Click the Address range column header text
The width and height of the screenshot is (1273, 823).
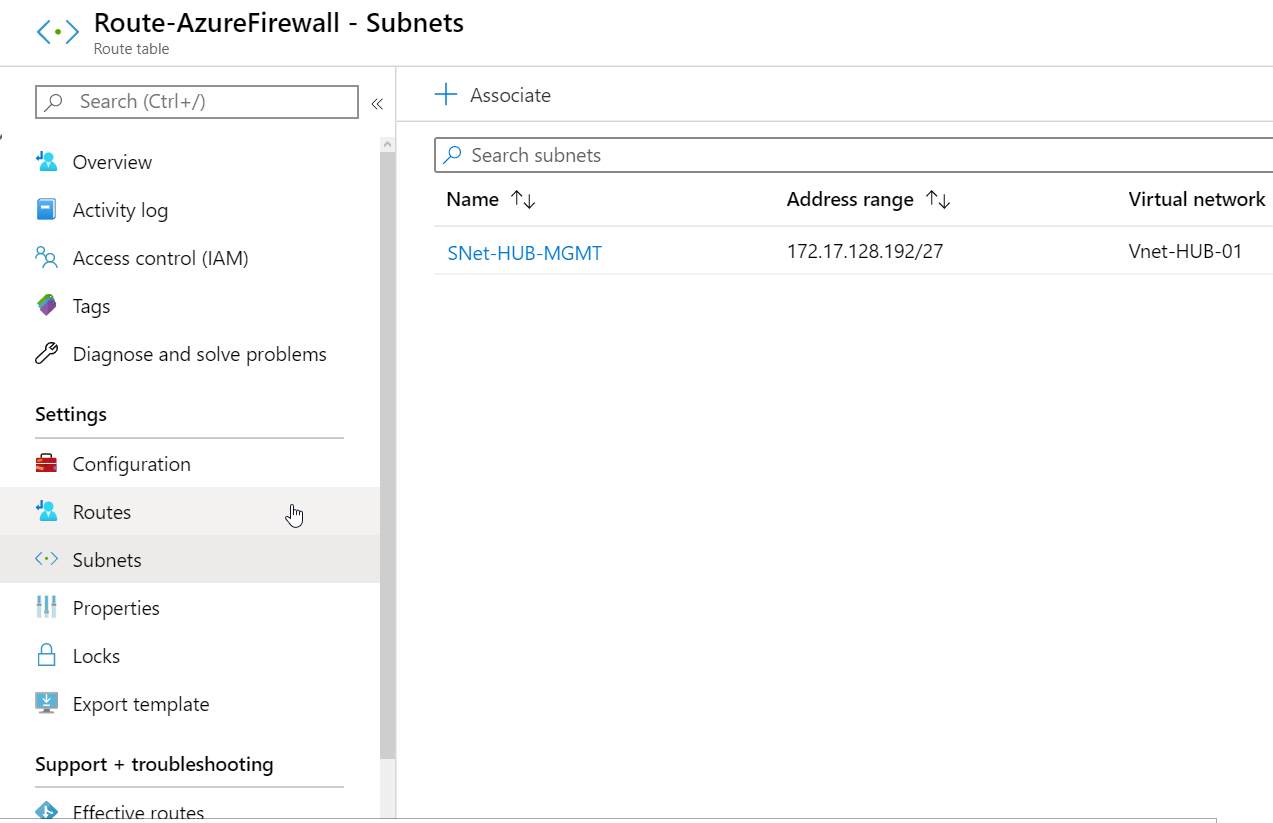point(850,199)
